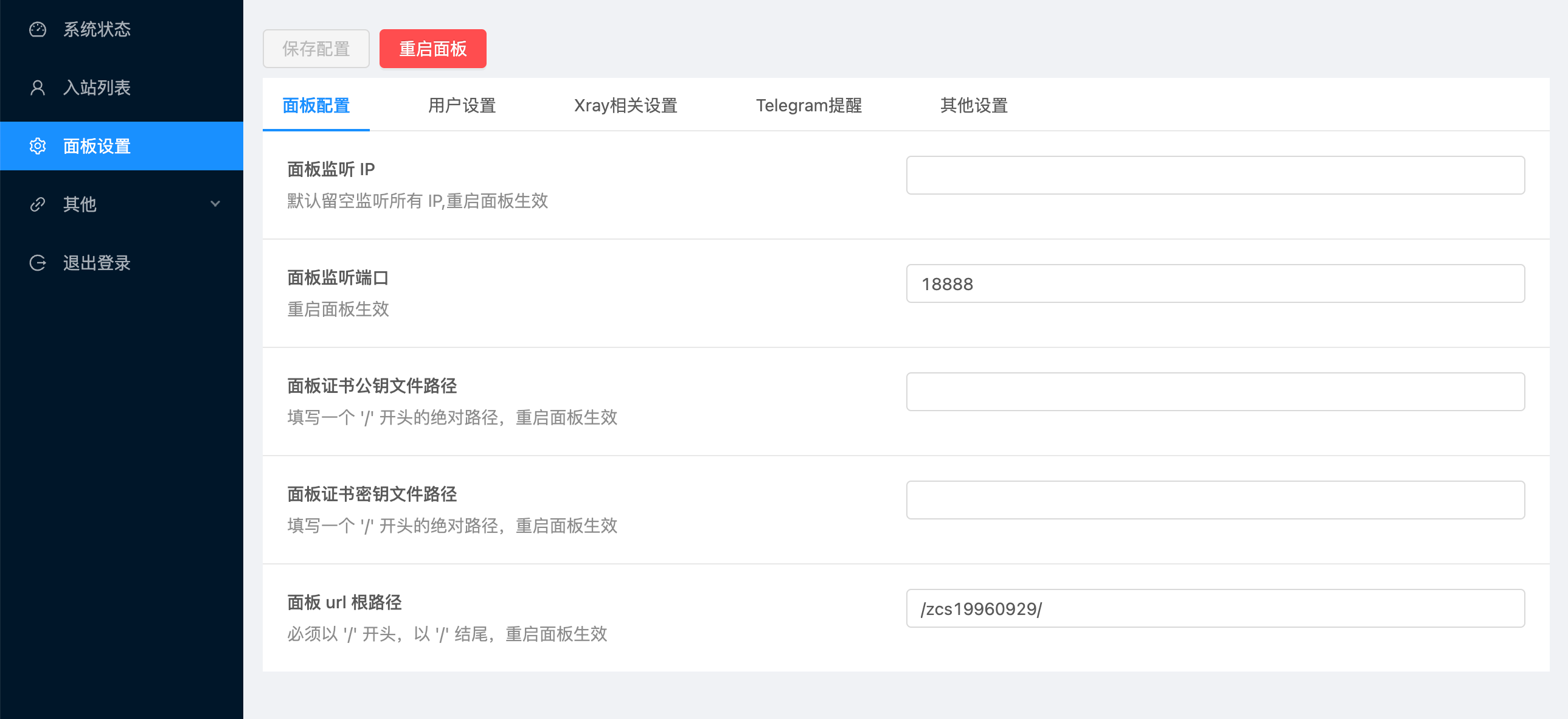Screen dimensions: 1568x719
Task: Expand the 其他 submenu chevron
Action: click(x=215, y=204)
